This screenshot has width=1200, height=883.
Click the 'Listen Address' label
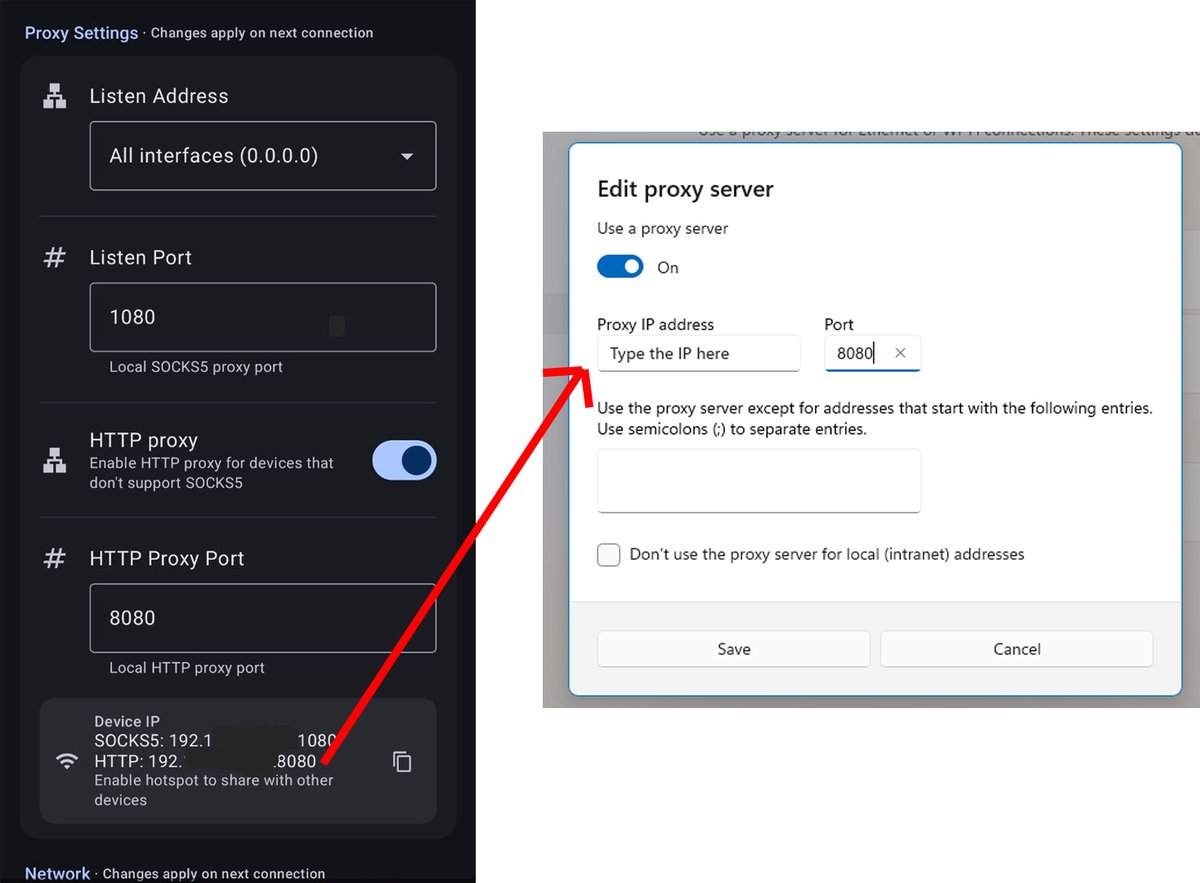[159, 96]
